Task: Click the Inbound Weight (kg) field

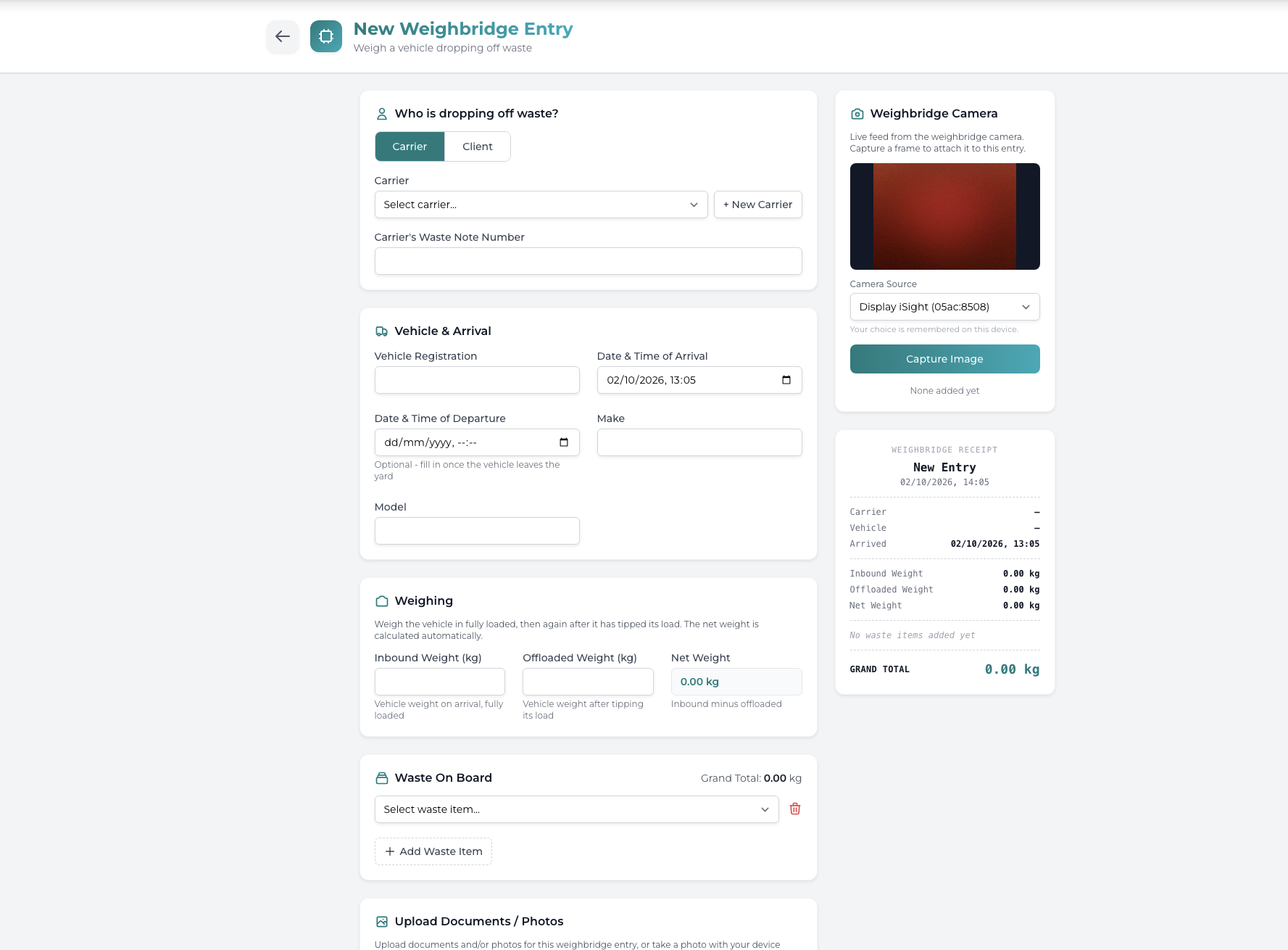Action: coord(439,682)
